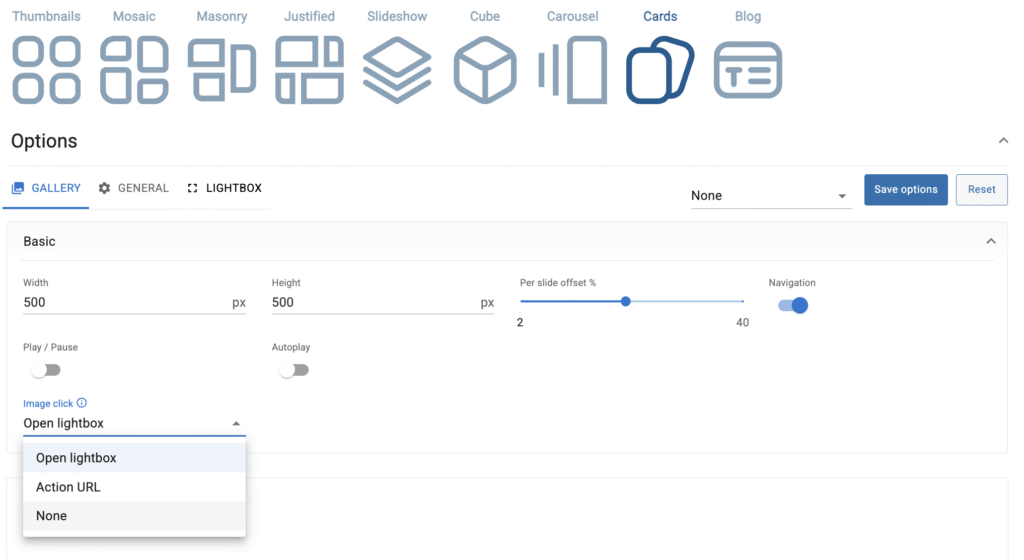Collapse the Basic panel chevron
This screenshot has width=1024, height=560.
click(991, 241)
